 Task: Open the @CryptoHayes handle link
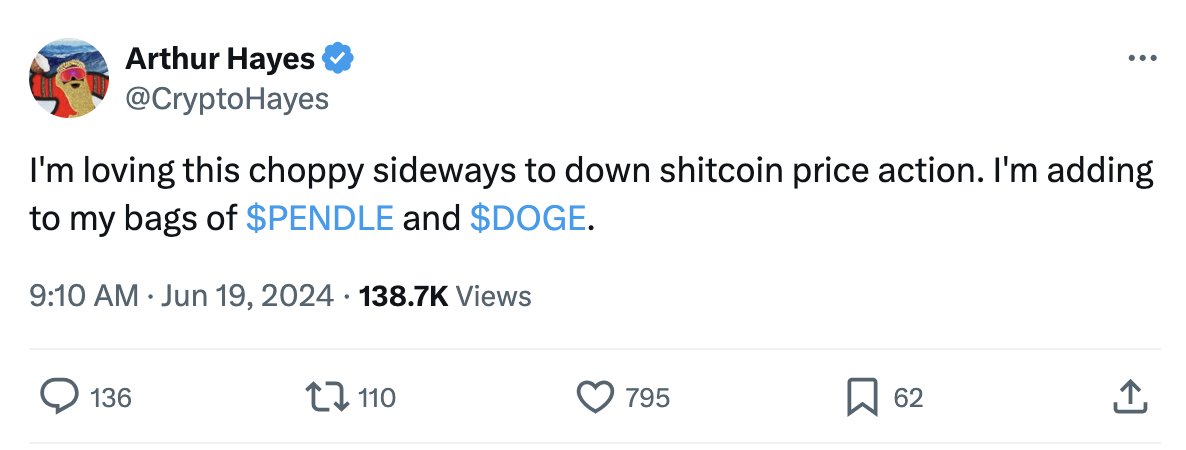pyautogui.click(x=227, y=98)
